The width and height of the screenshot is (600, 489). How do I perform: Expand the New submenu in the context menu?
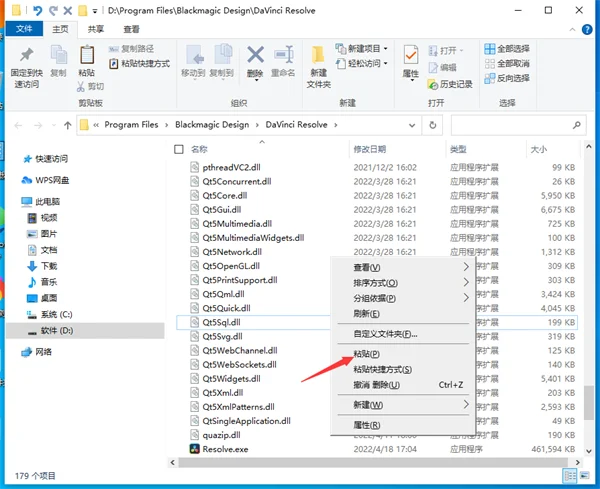404,405
